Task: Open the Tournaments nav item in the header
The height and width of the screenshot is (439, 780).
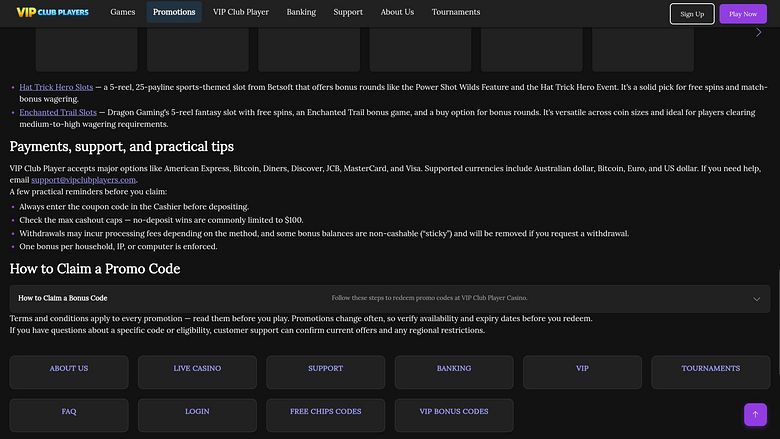Action: 456,12
